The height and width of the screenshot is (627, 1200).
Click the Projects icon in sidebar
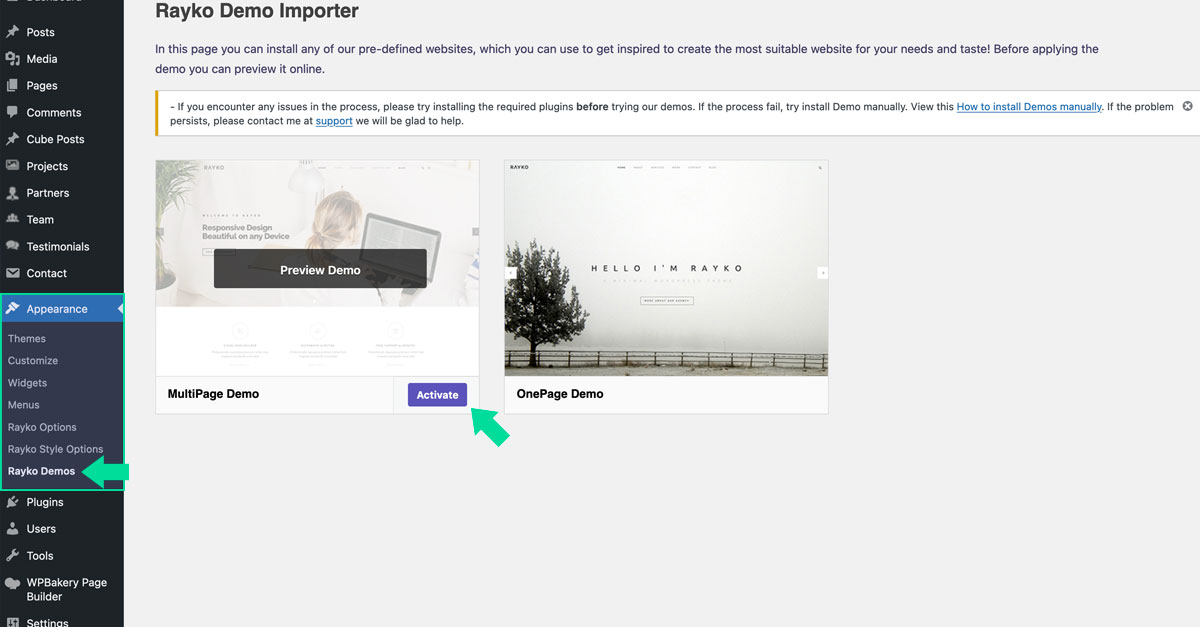click(12, 166)
